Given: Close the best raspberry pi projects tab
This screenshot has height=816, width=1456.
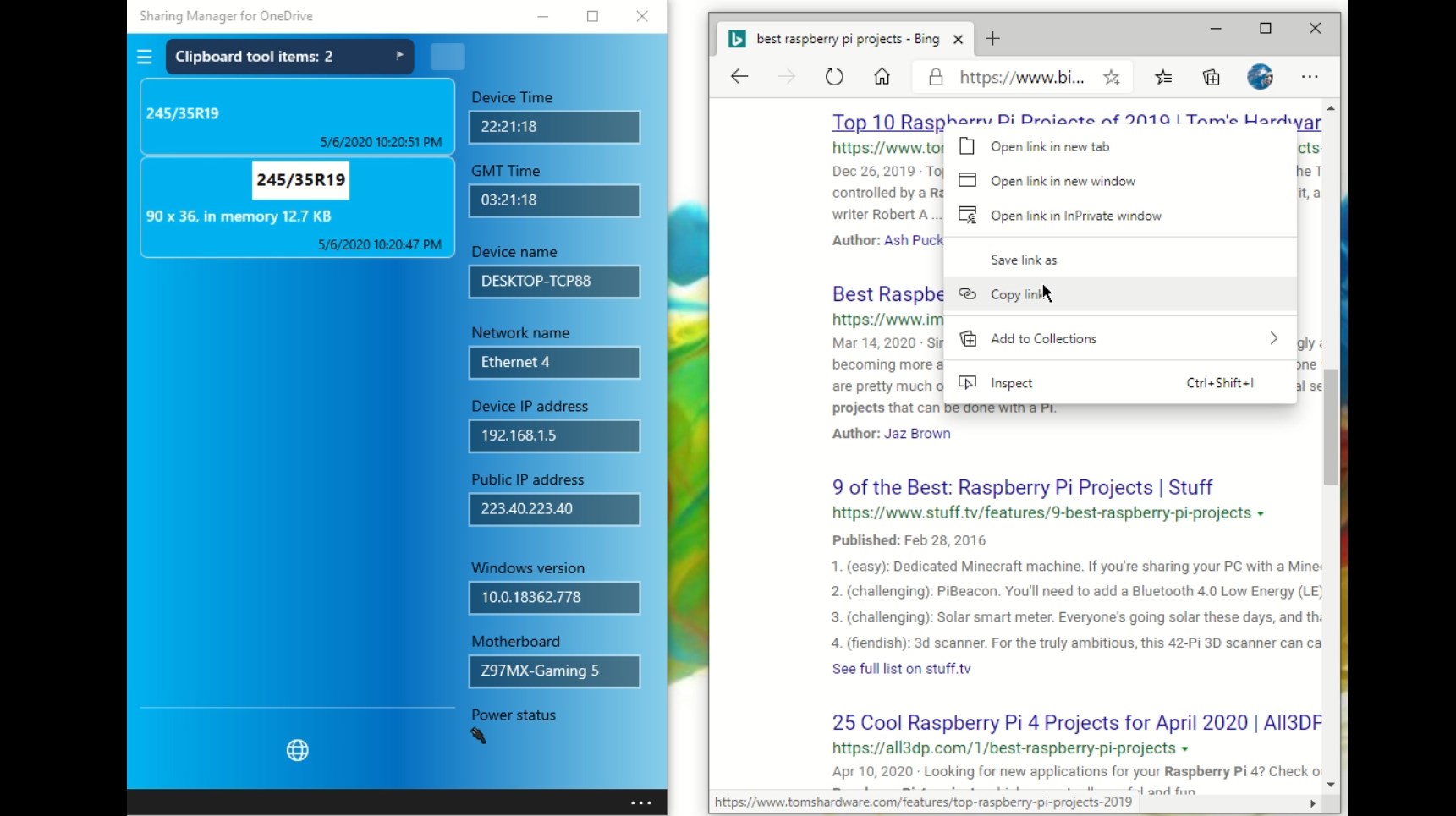Looking at the screenshot, I should pos(958,39).
